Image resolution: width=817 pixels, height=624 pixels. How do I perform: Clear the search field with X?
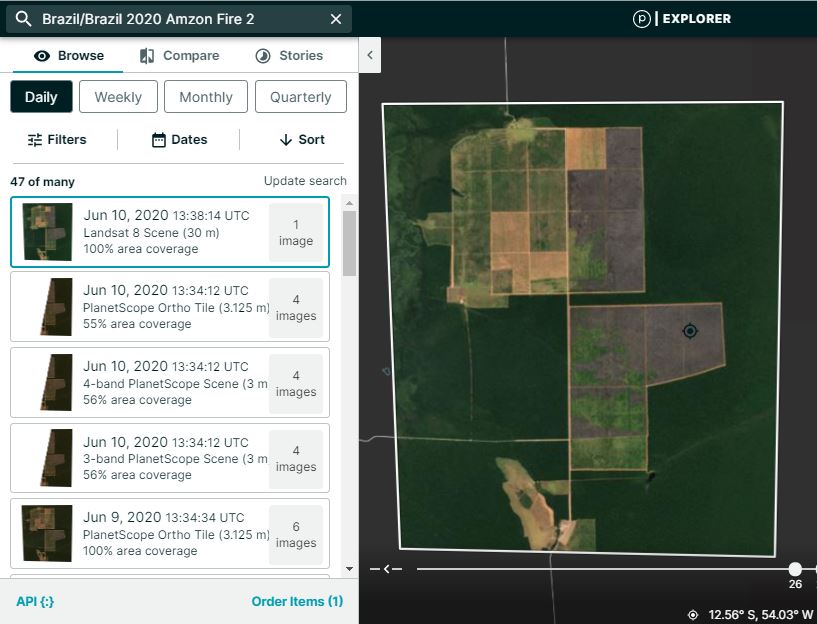(336, 19)
